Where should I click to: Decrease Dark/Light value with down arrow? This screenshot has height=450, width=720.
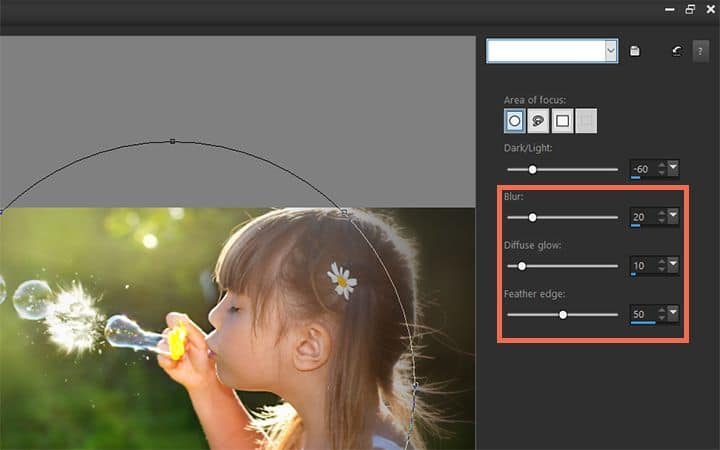[x=662, y=173]
